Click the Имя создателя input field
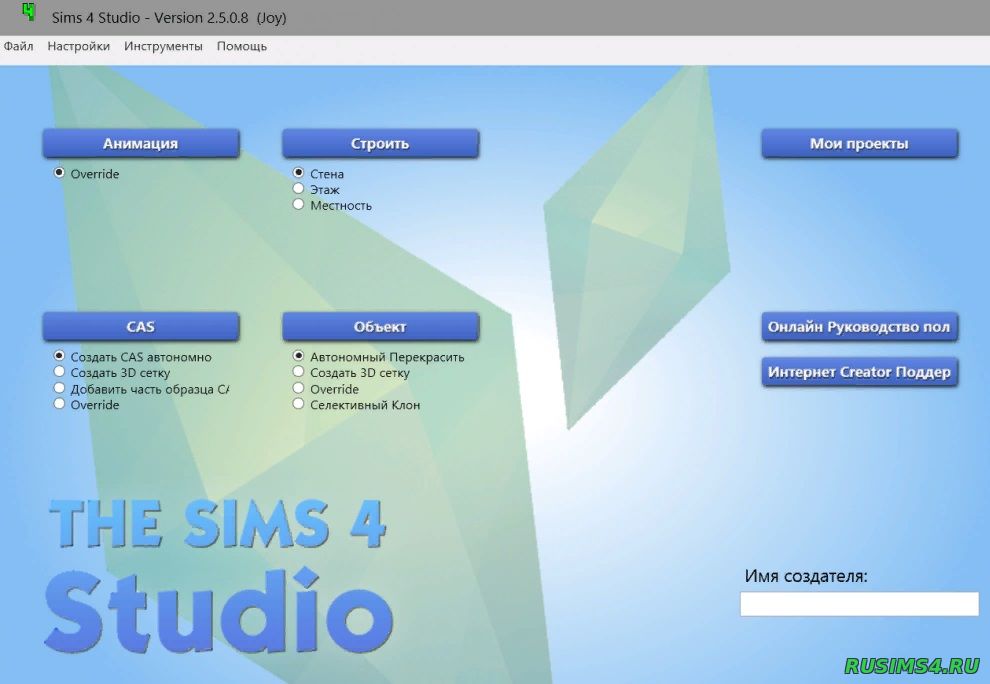The width and height of the screenshot is (990, 684). point(858,604)
